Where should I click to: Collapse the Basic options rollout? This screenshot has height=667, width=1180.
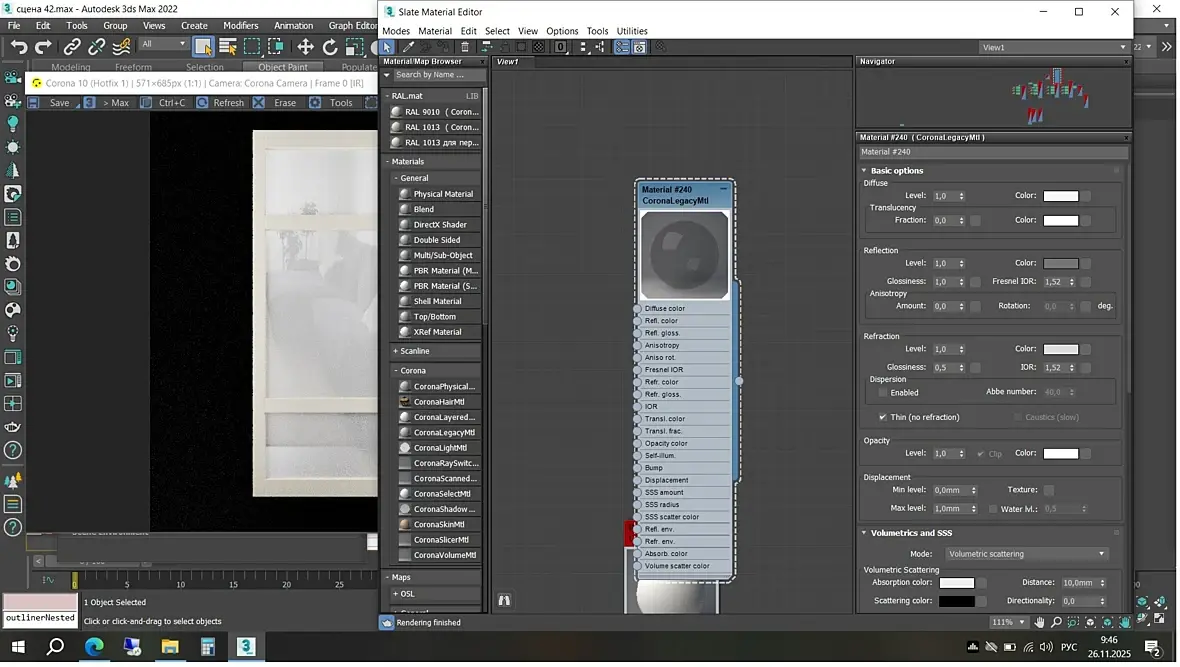(x=896, y=170)
